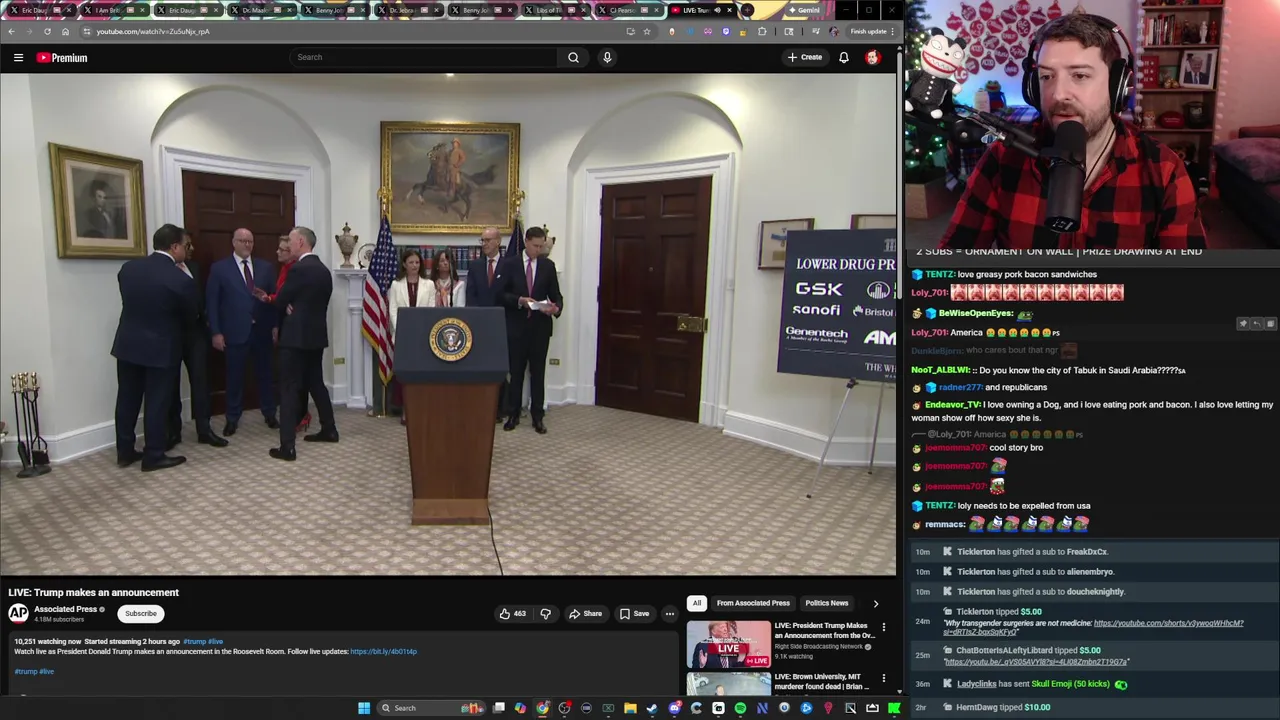The height and width of the screenshot is (720, 1280).
Task: Select the All filter chip
Action: (697, 603)
